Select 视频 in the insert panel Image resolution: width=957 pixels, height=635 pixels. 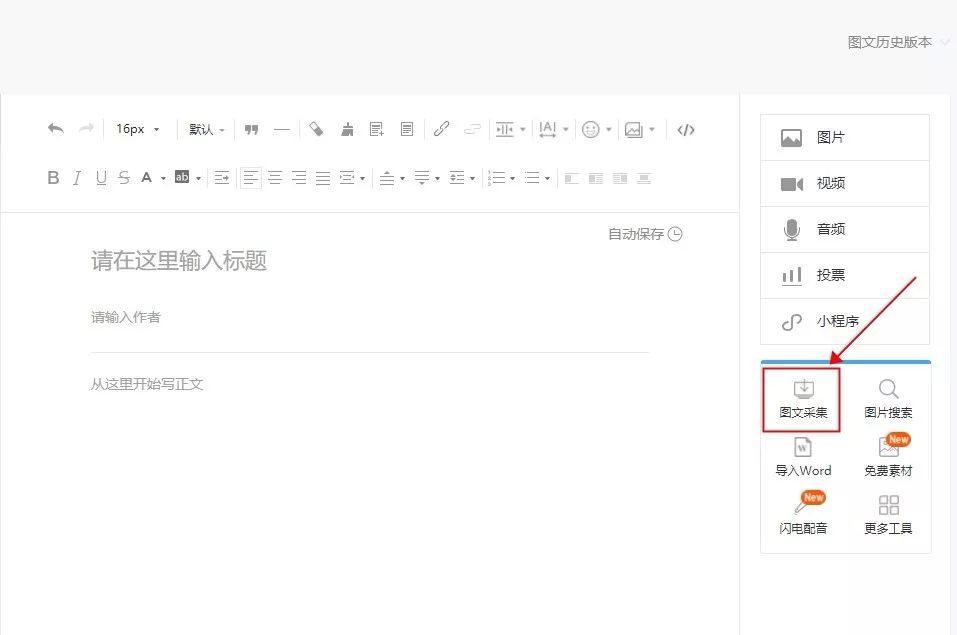(x=844, y=184)
